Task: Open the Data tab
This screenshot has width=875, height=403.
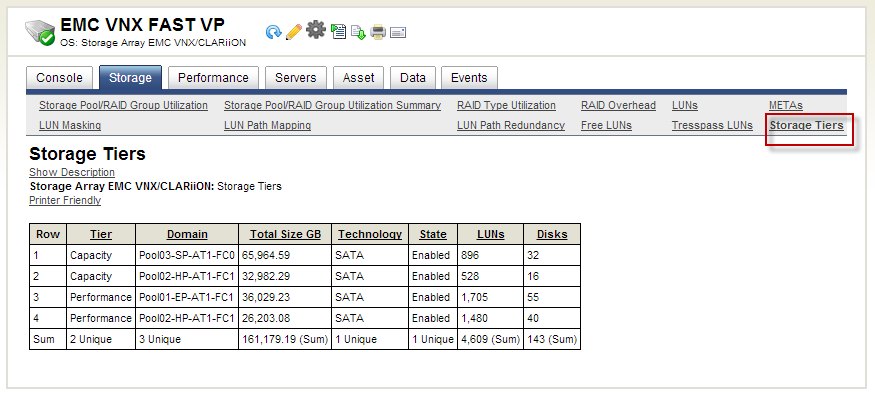Action: [x=413, y=78]
